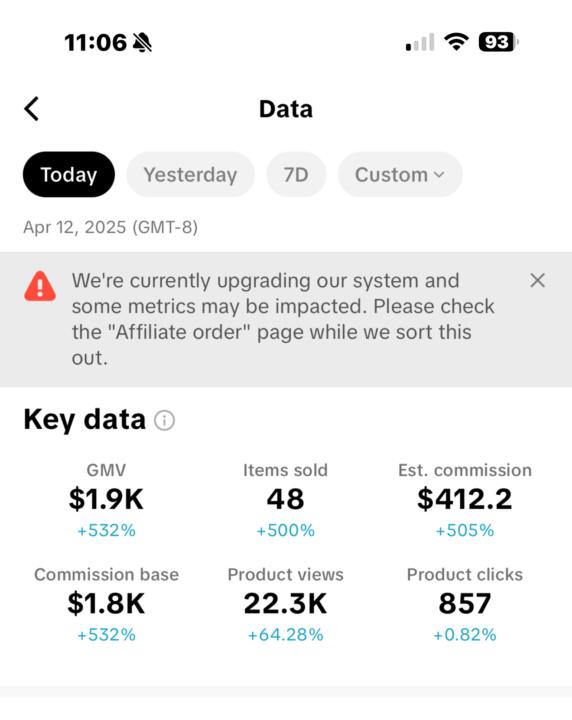Tap the upgrade notice message text
This screenshot has height=720, width=572.
(283, 319)
